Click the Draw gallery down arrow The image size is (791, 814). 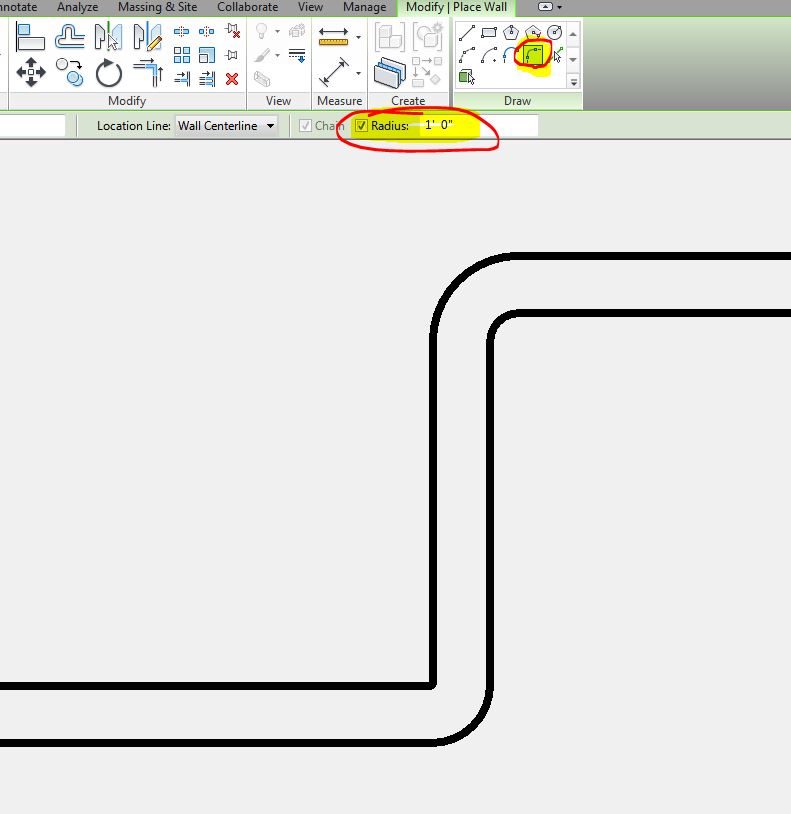(573, 60)
